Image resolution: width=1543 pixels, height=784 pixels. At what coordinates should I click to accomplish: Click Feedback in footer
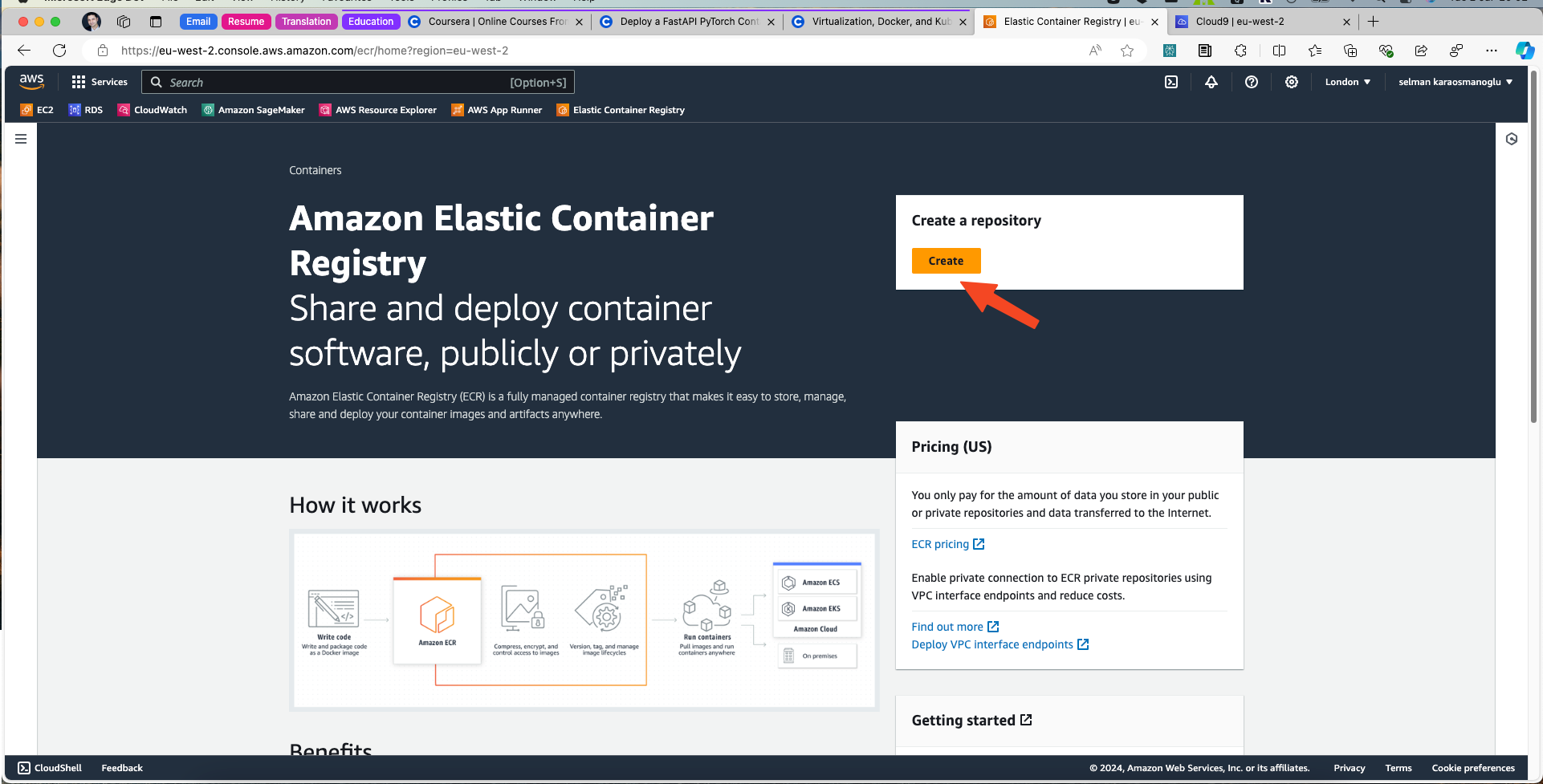pos(122,768)
